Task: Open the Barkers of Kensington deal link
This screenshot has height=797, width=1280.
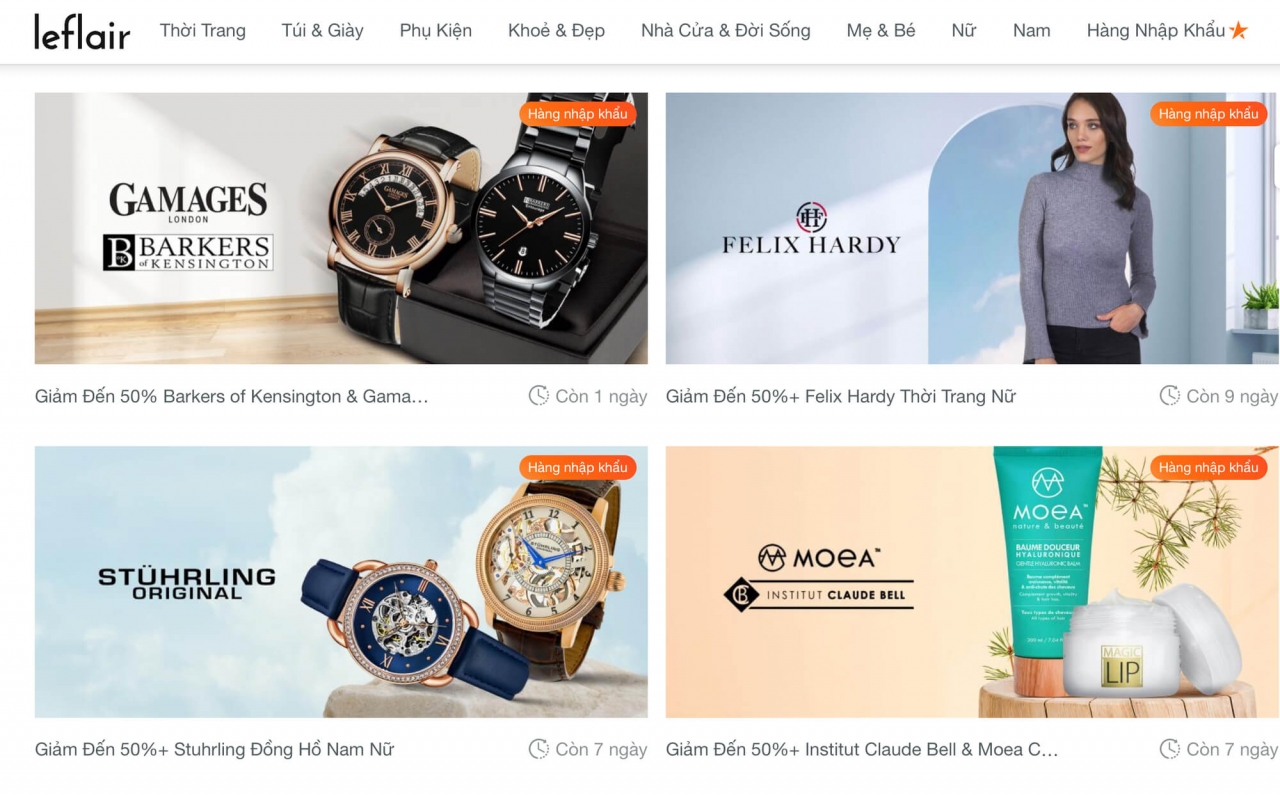Action: [x=232, y=396]
